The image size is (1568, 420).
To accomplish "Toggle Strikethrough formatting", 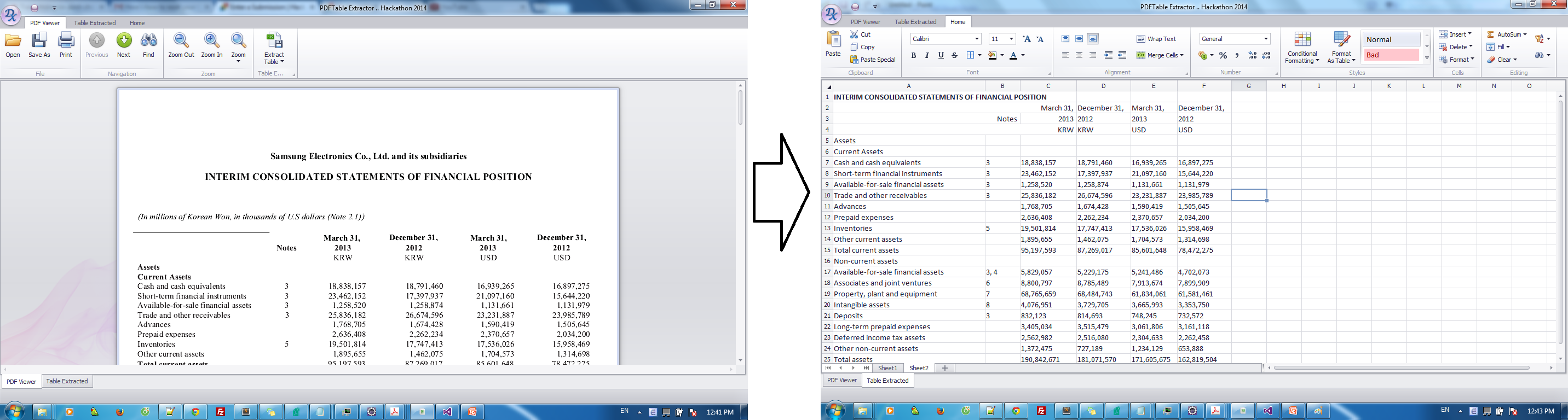I will [954, 55].
